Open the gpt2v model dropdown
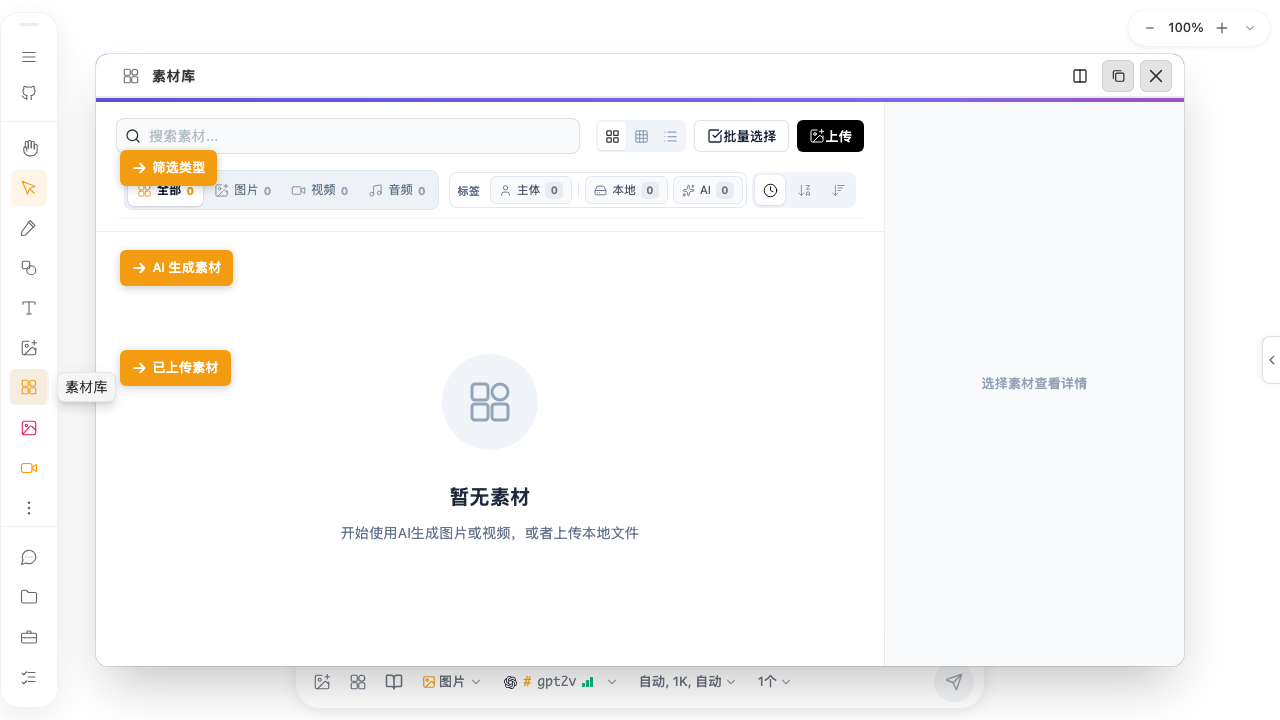 pos(560,682)
